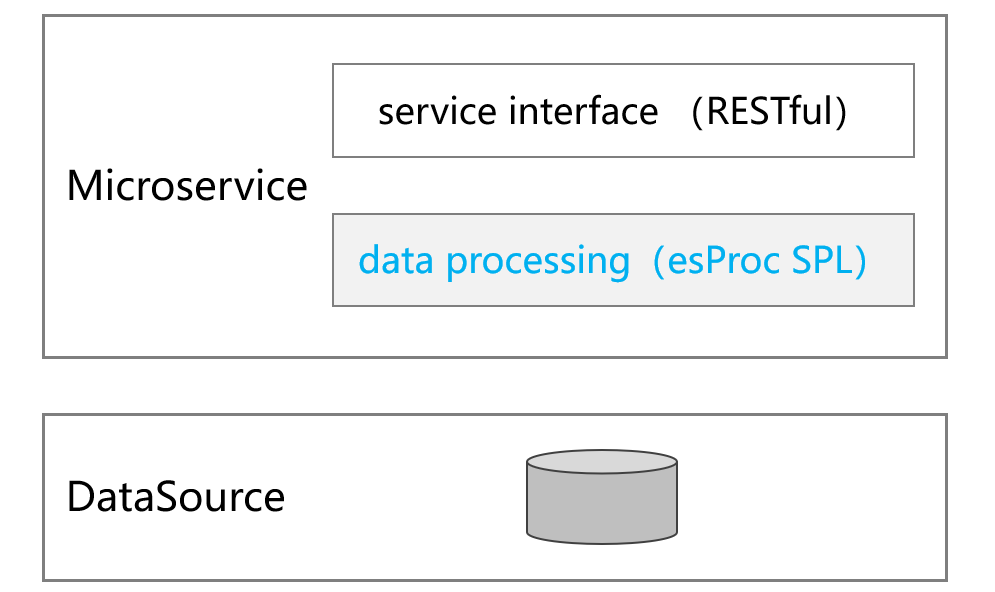Image resolution: width=995 pixels, height=592 pixels.
Task: Click the blue word "data"
Action: (397, 260)
